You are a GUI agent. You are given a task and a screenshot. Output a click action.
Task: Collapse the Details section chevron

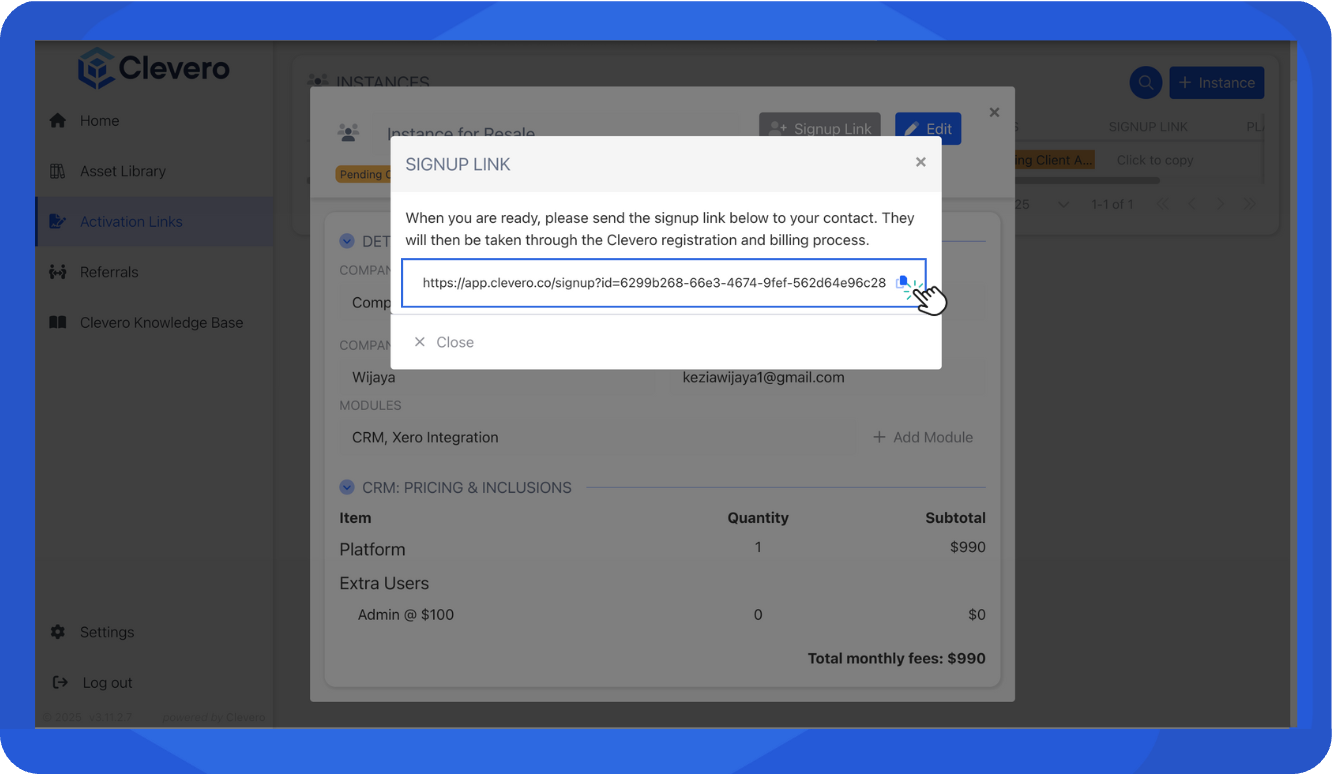click(x=347, y=241)
